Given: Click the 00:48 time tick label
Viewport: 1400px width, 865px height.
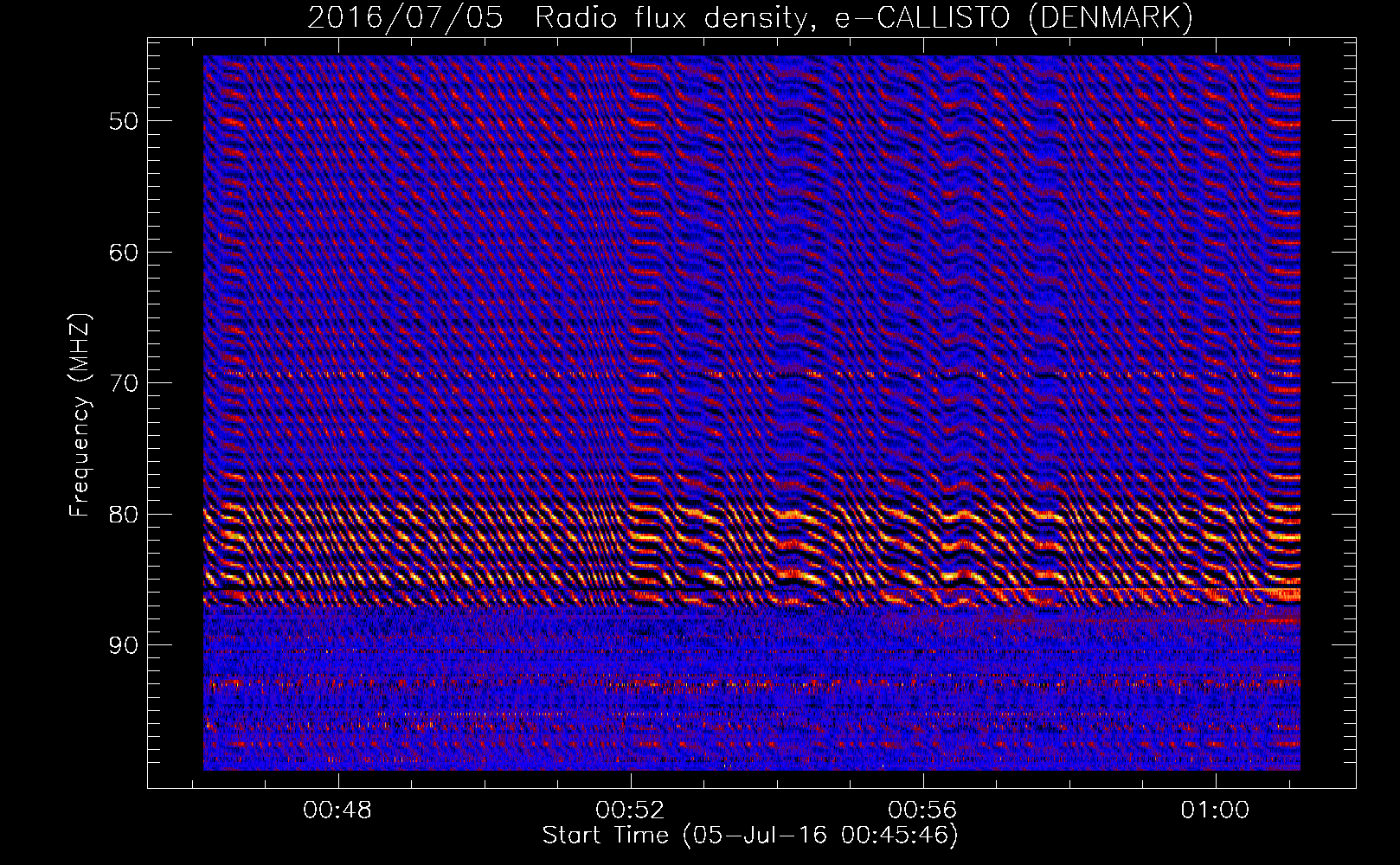Looking at the screenshot, I should tap(337, 811).
